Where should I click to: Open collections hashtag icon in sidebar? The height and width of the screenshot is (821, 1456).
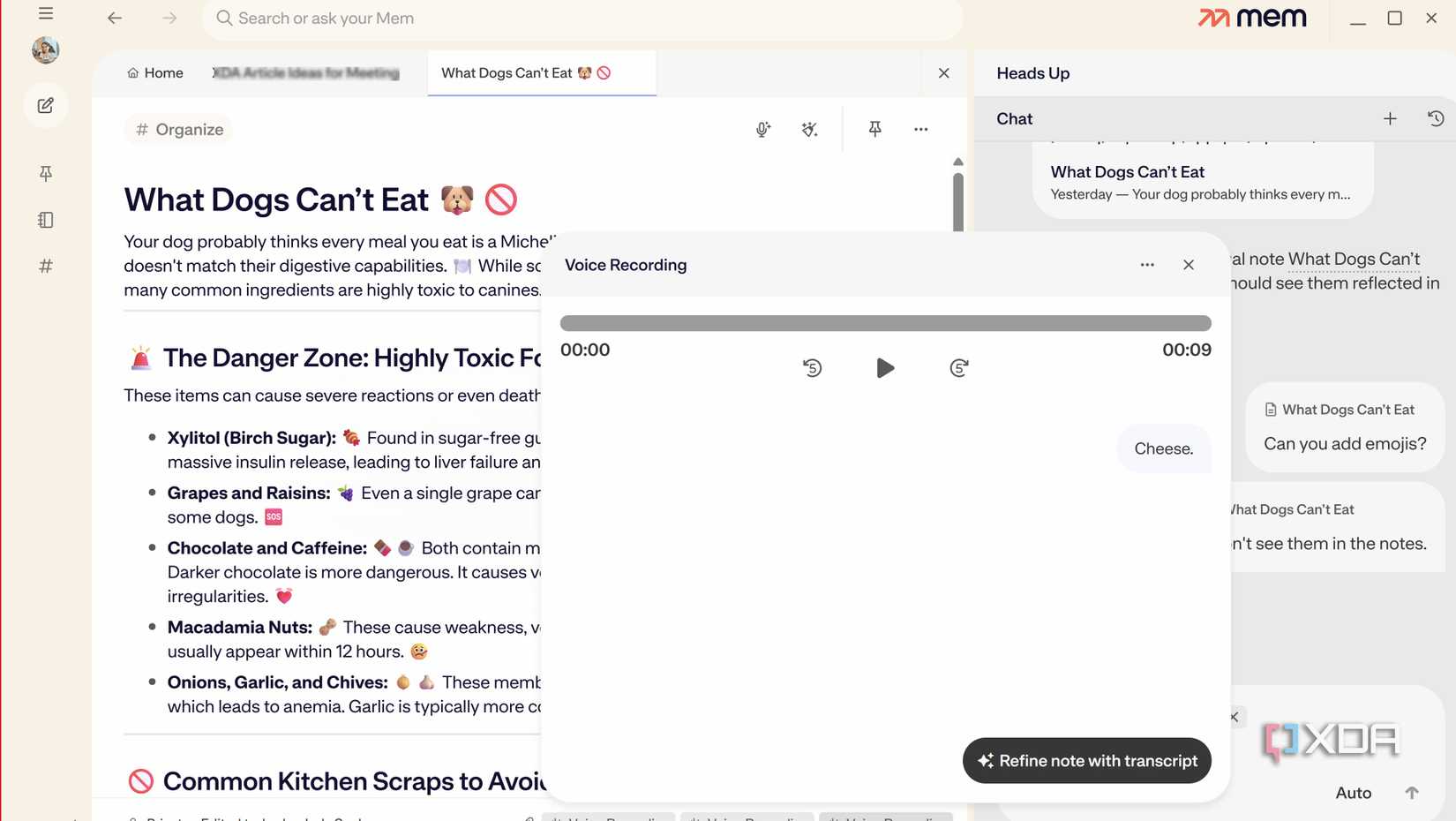coord(46,266)
